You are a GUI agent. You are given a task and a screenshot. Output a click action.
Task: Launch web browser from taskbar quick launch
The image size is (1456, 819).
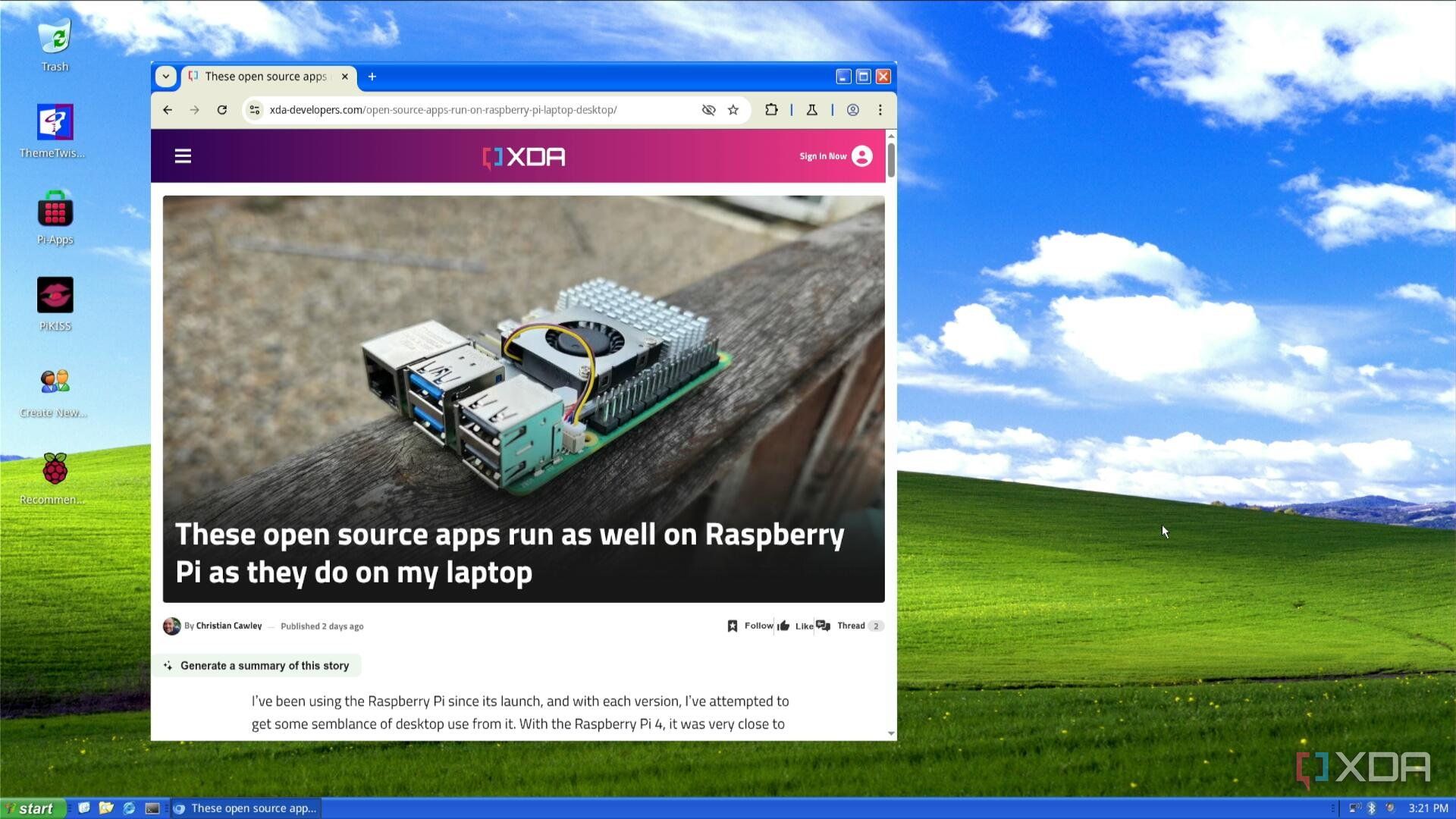point(129,808)
